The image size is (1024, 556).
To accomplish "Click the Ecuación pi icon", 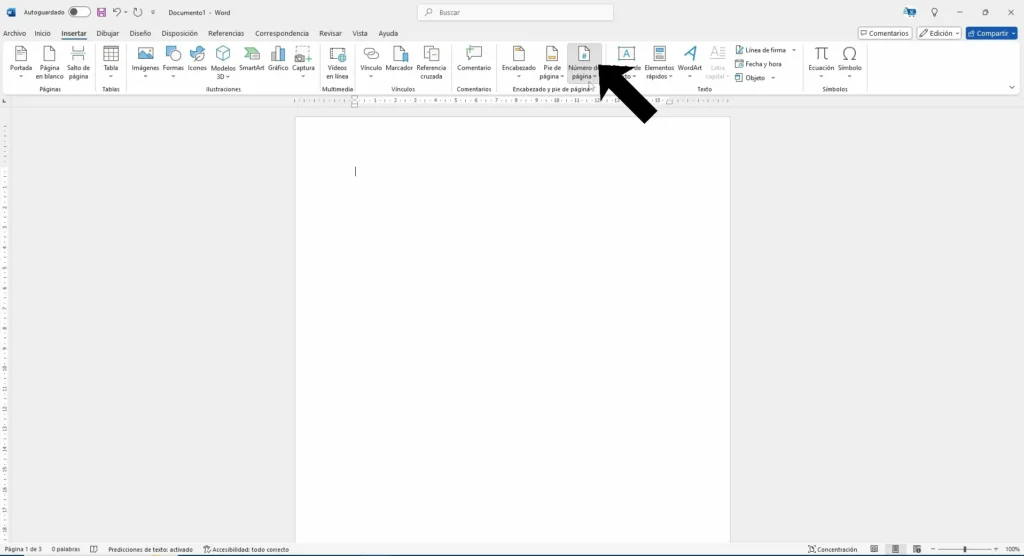I will pos(821,54).
